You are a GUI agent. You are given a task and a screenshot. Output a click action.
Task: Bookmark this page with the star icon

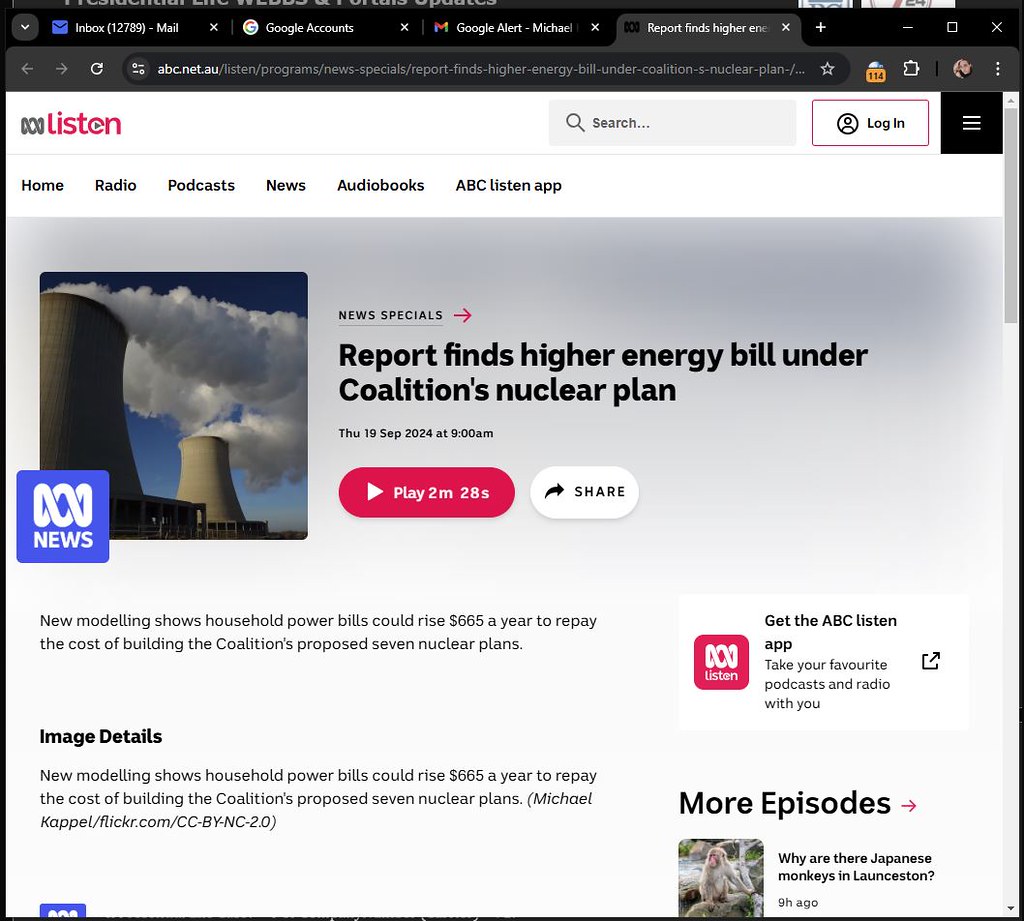point(827,69)
